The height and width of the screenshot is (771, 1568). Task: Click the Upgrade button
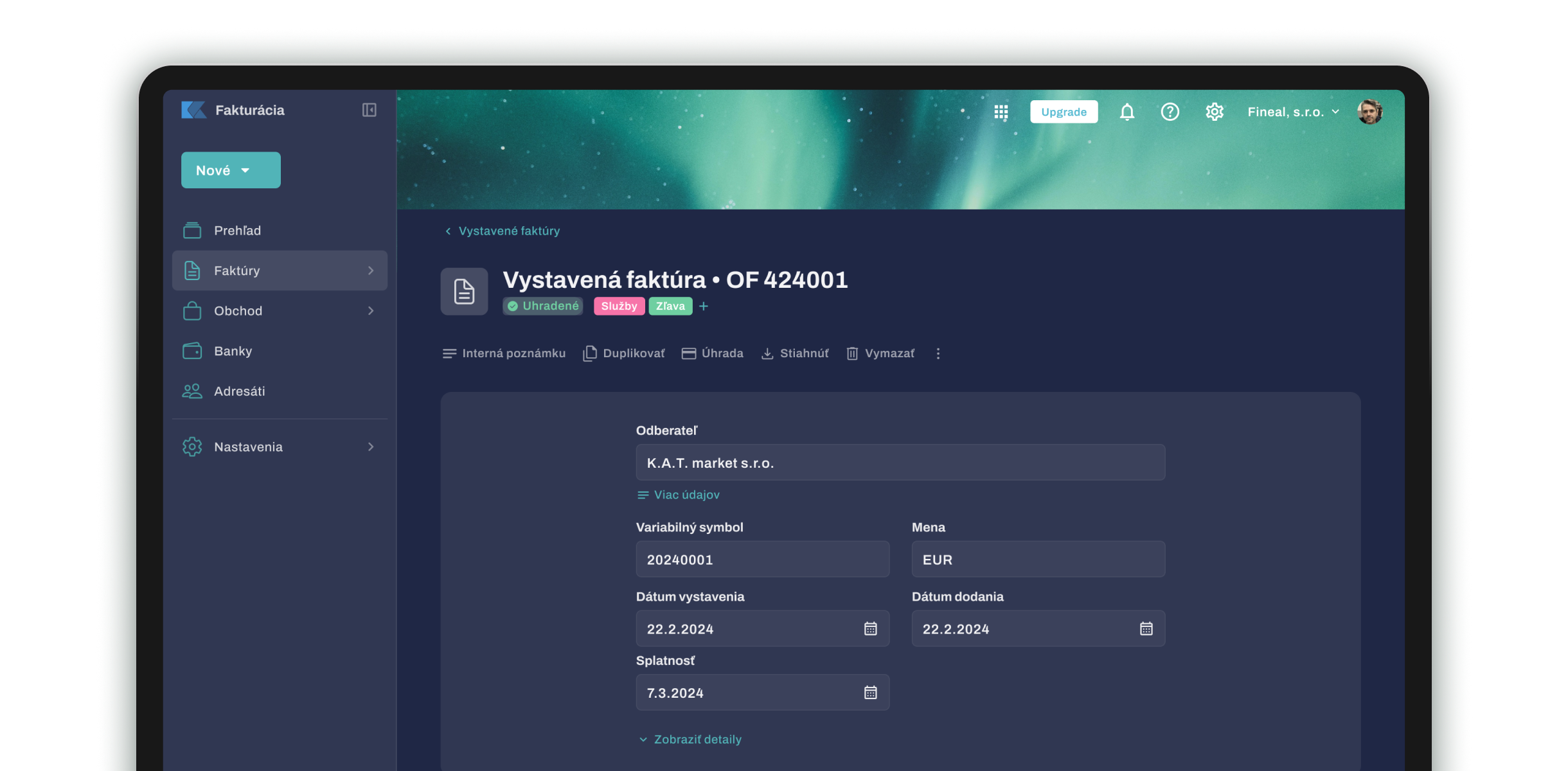[1064, 112]
